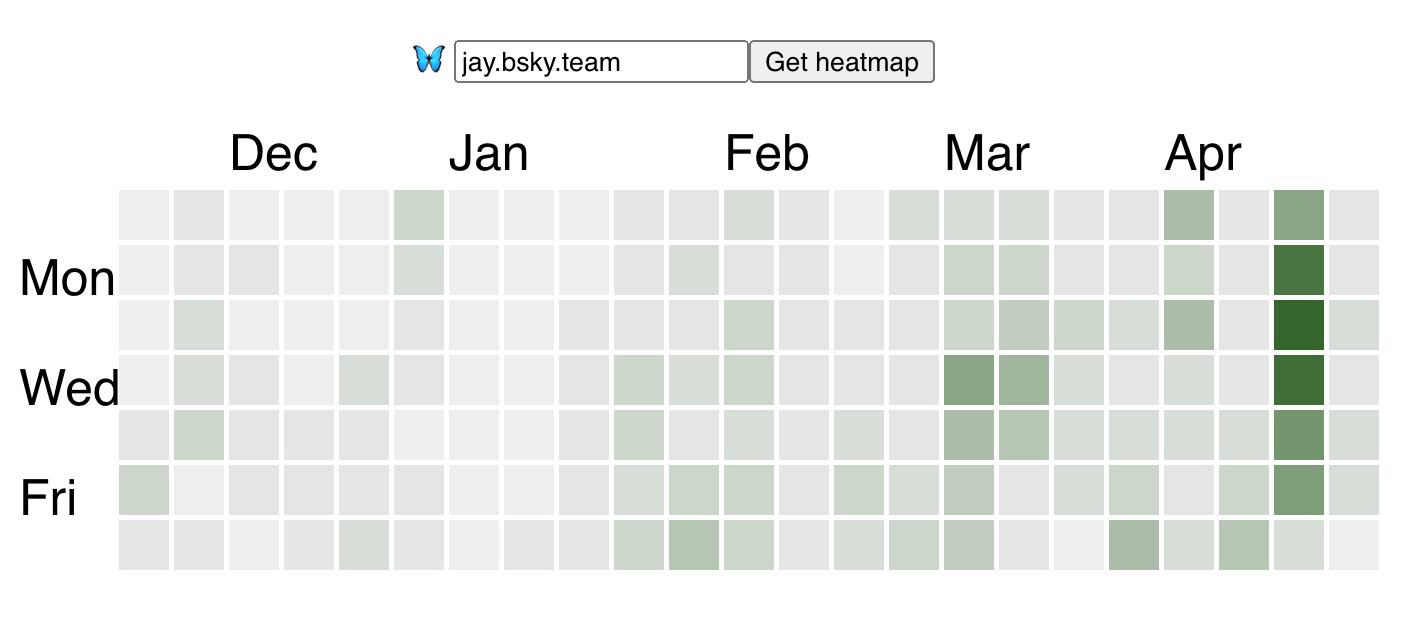Select the Feb month heading
The height and width of the screenshot is (620, 1426).
coord(768,152)
